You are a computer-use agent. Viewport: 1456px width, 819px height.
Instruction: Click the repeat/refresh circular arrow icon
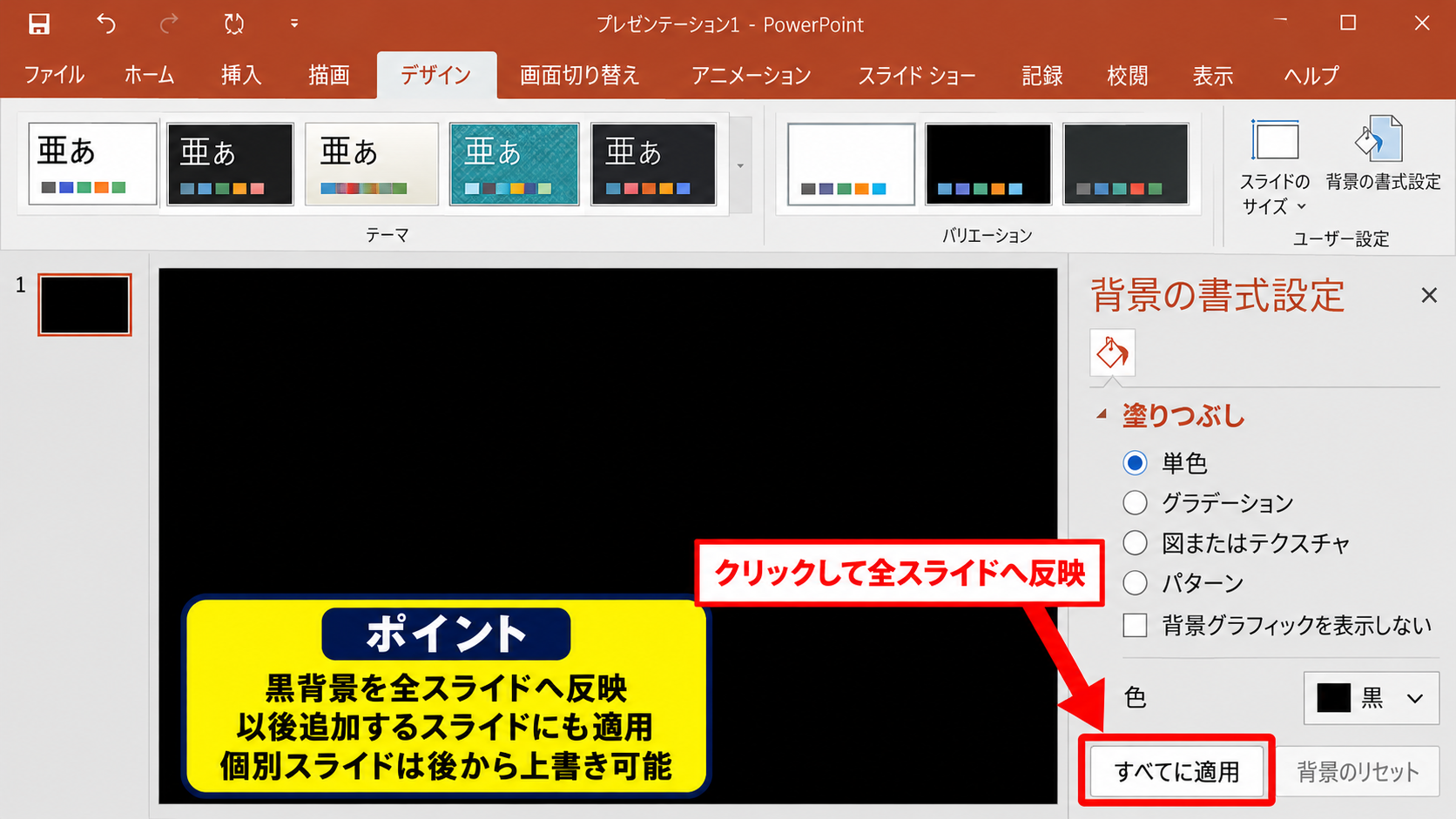(233, 23)
